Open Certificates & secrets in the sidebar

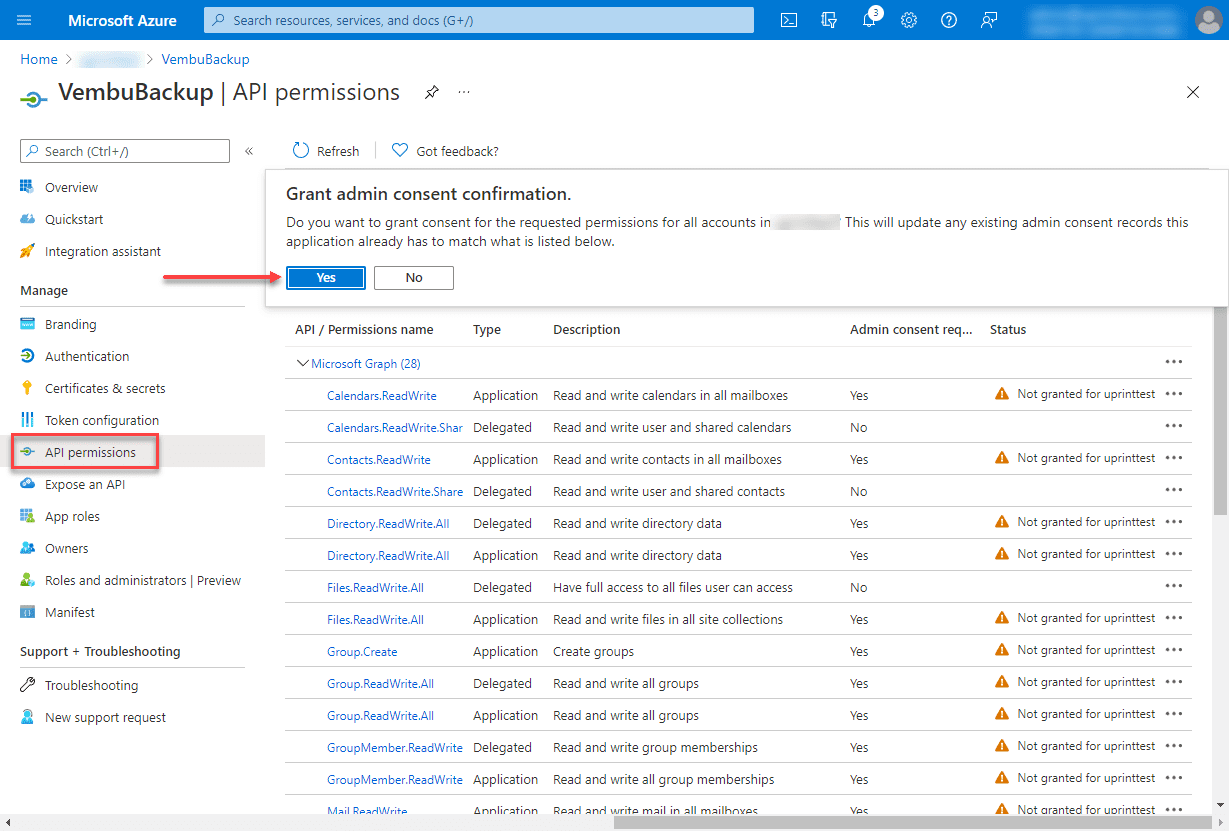pyautogui.click(x=105, y=388)
